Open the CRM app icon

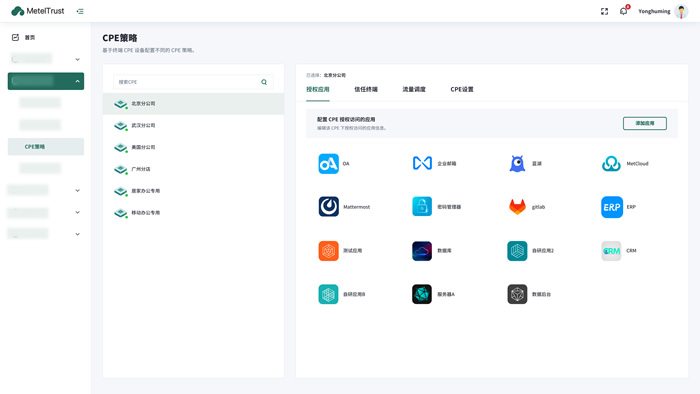(611, 251)
